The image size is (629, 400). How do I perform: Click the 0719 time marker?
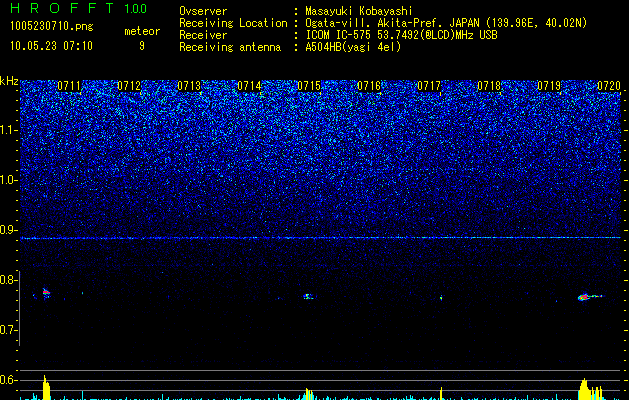(549, 86)
